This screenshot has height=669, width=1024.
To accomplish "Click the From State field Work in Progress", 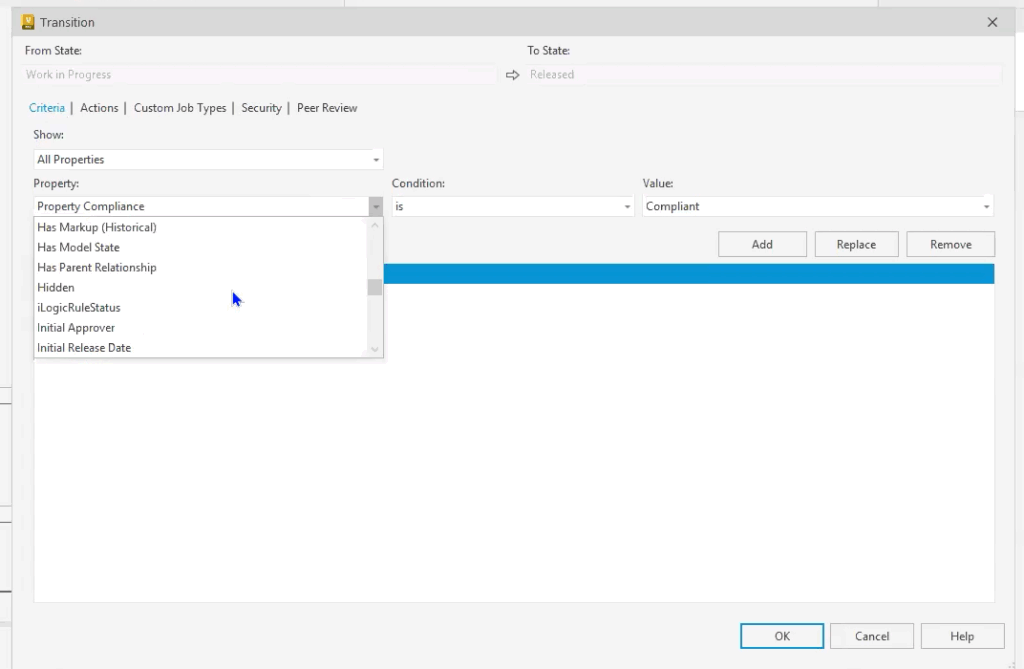I will [x=259, y=74].
